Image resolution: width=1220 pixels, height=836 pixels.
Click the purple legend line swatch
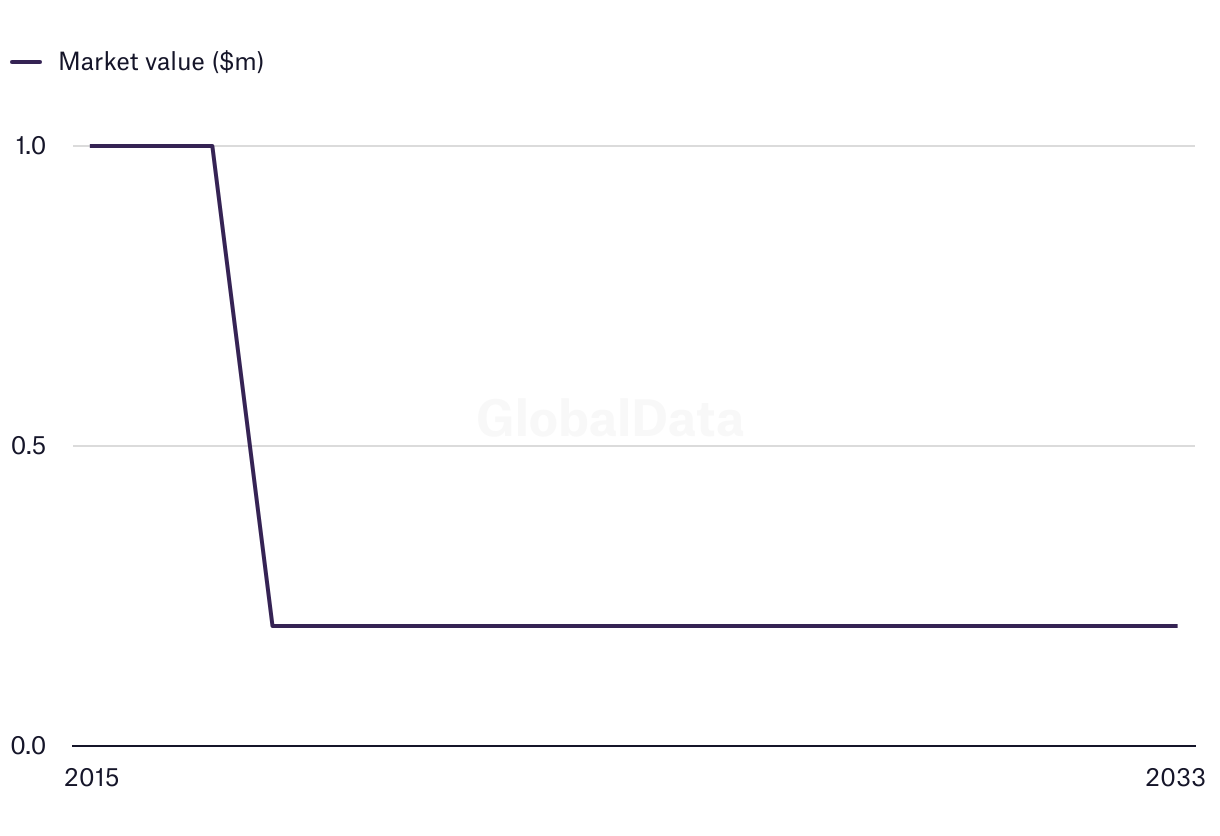click(x=26, y=62)
